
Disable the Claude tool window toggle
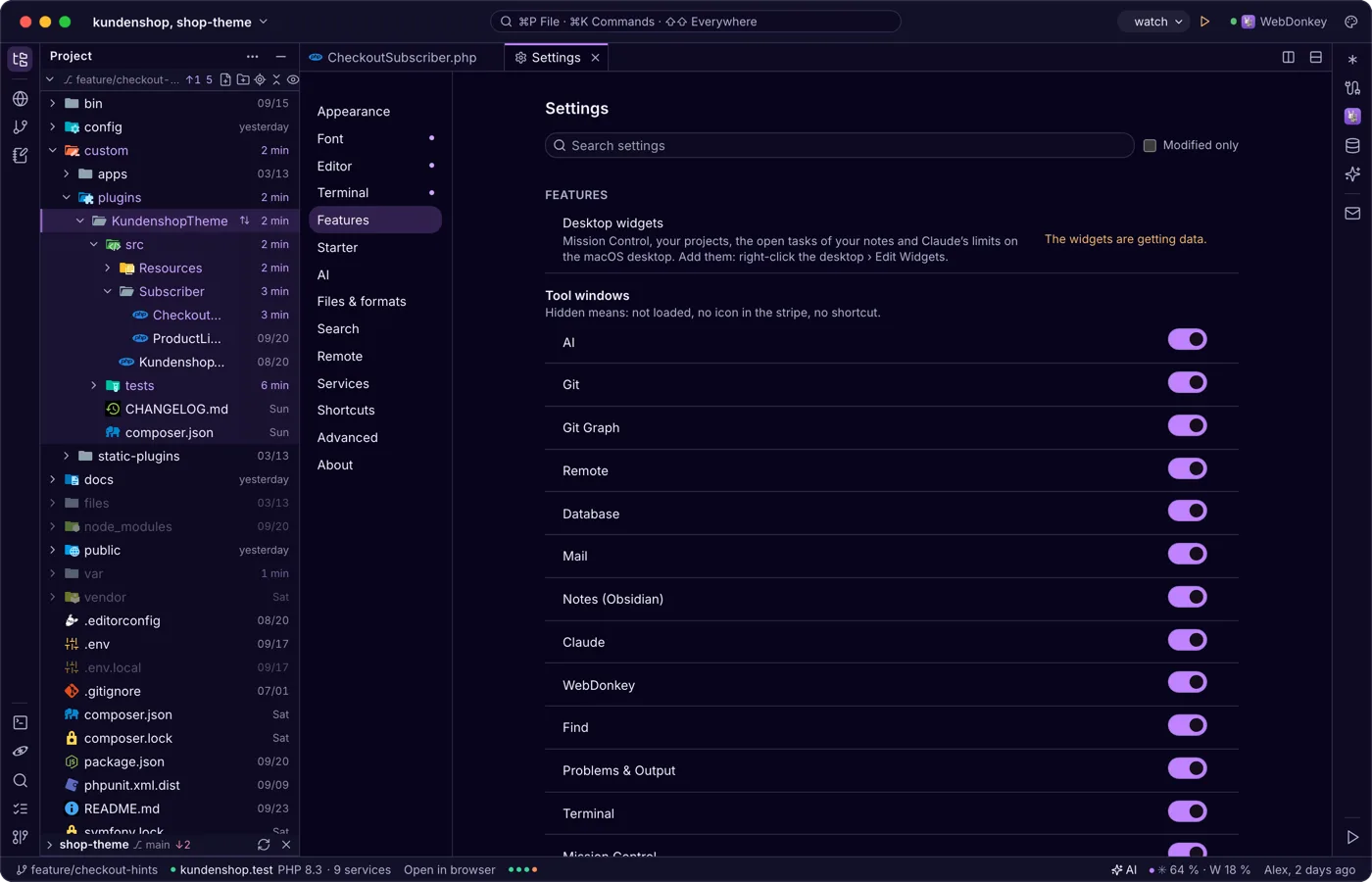1187,640
